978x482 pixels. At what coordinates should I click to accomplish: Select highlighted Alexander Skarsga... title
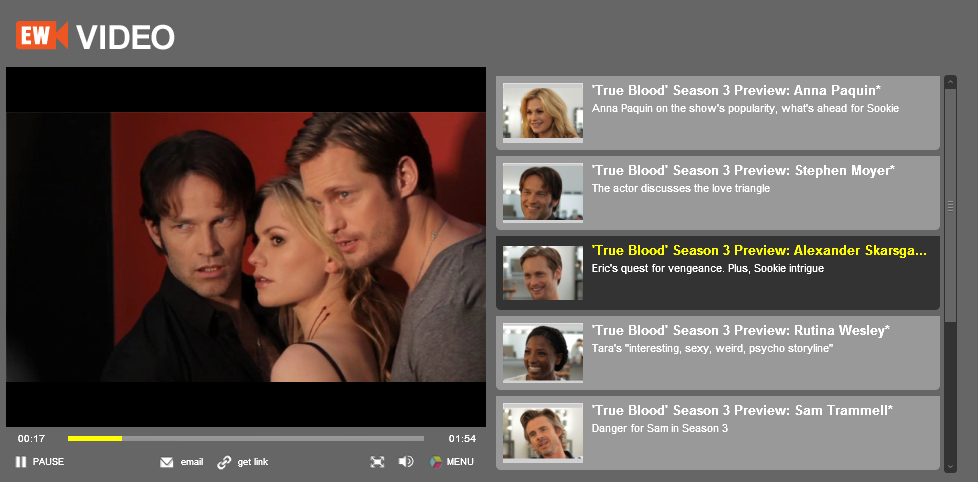click(x=759, y=251)
